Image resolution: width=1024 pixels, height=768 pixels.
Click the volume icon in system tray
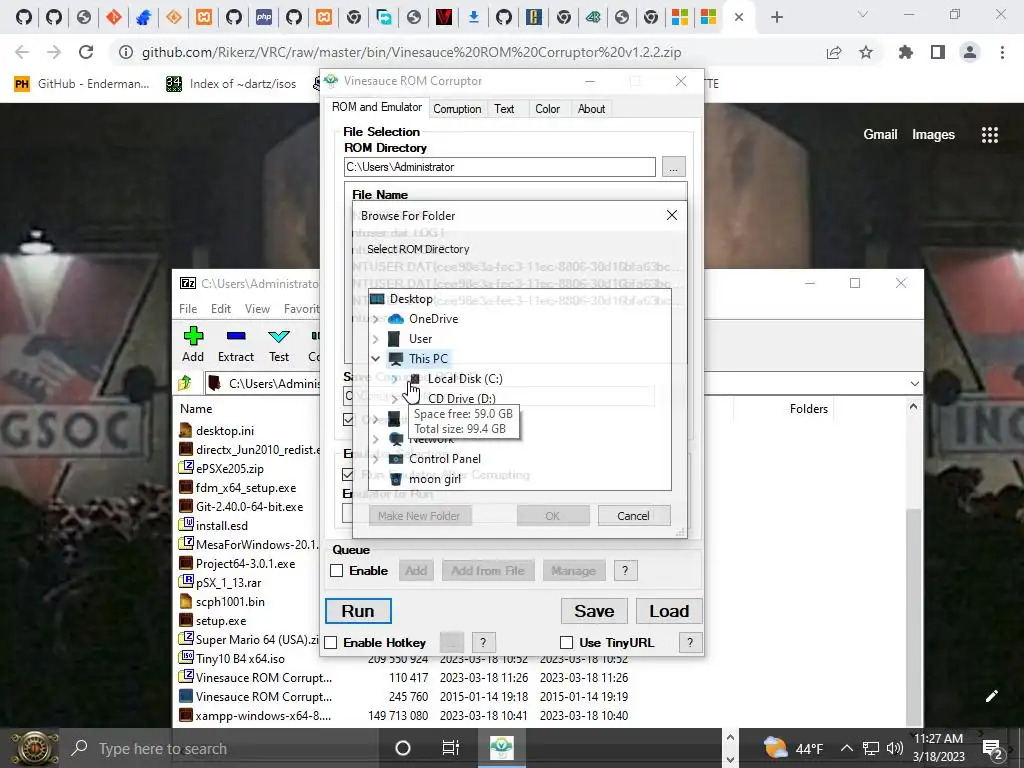point(895,748)
